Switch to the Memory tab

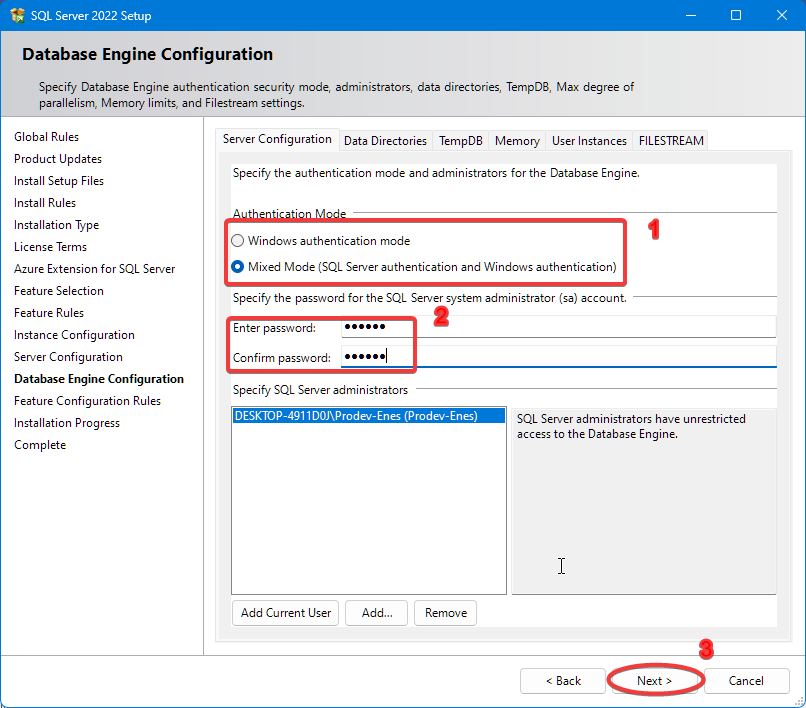(517, 141)
